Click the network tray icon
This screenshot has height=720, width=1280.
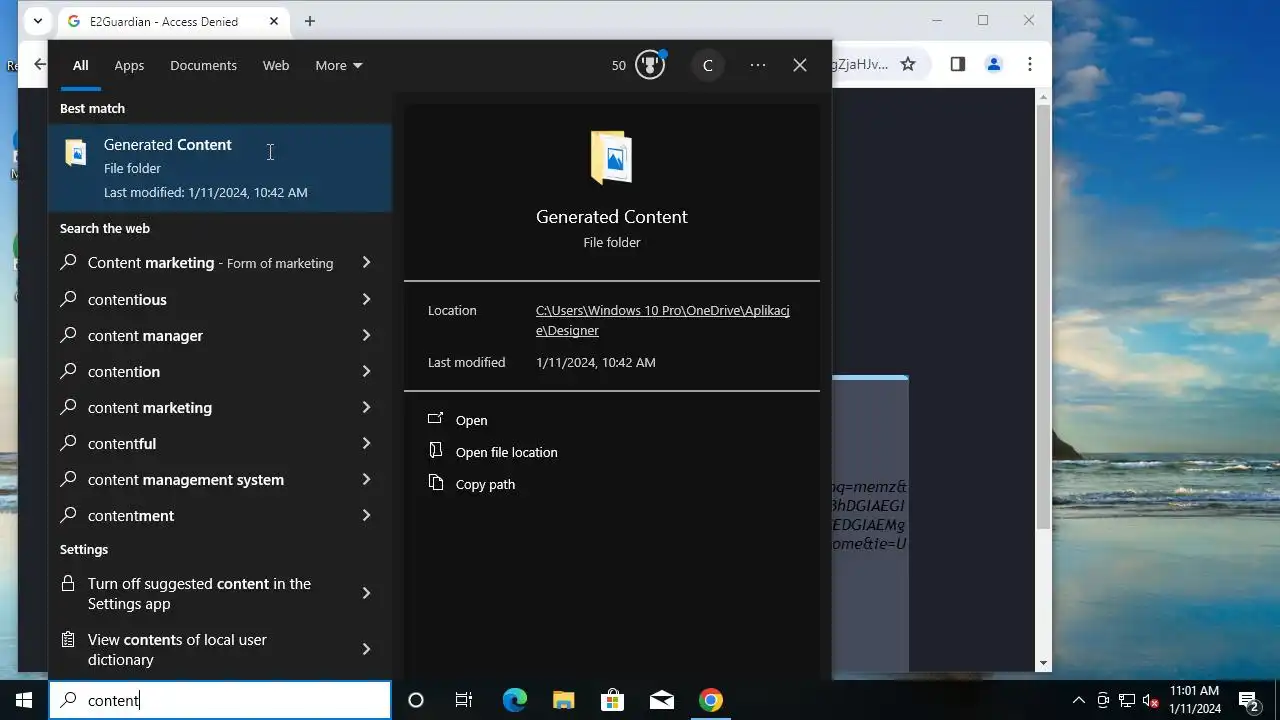coord(1127,700)
